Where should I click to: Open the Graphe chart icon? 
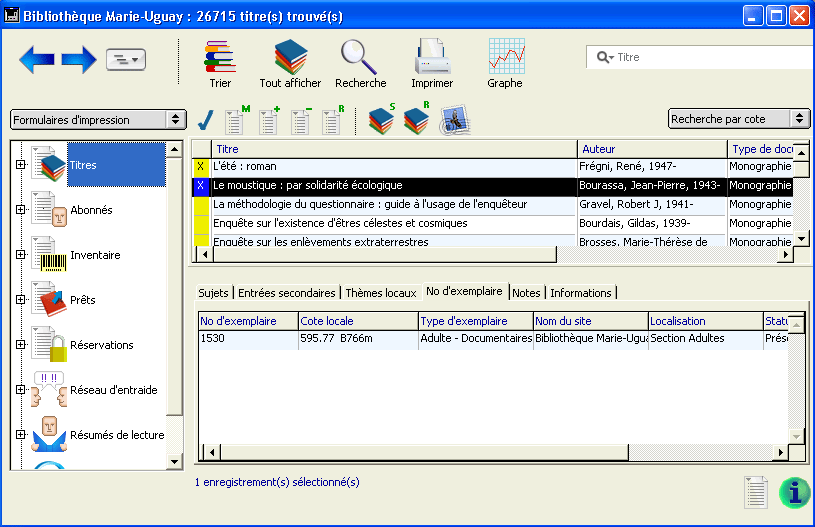coord(505,56)
